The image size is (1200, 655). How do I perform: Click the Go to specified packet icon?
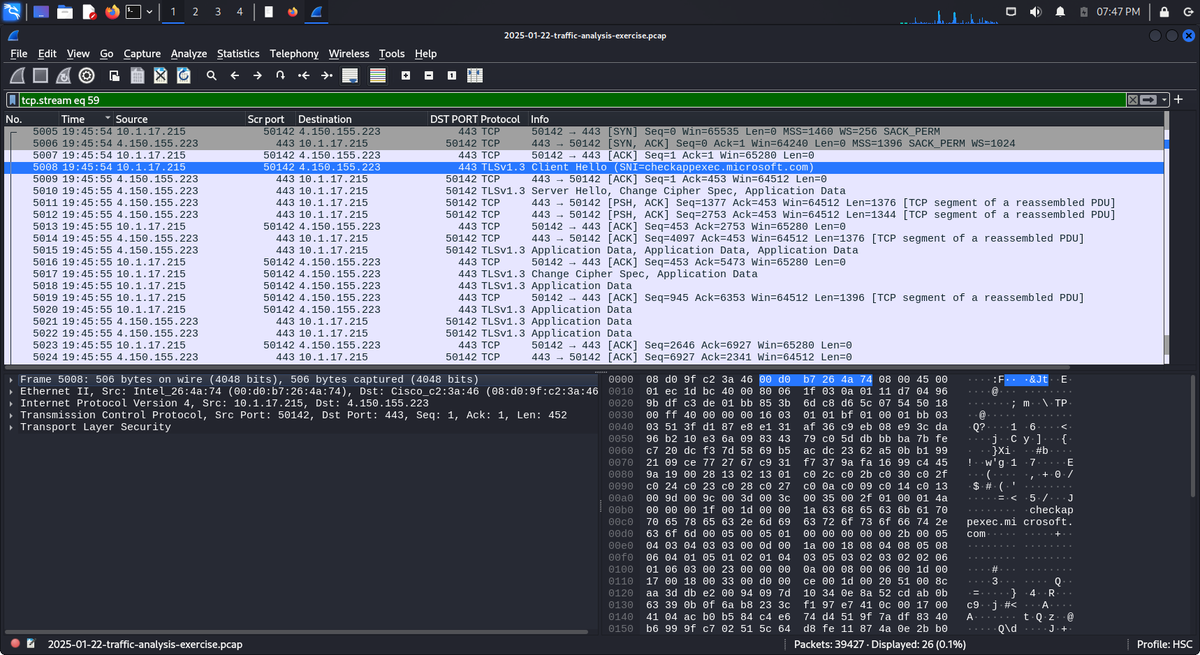tap(280, 75)
